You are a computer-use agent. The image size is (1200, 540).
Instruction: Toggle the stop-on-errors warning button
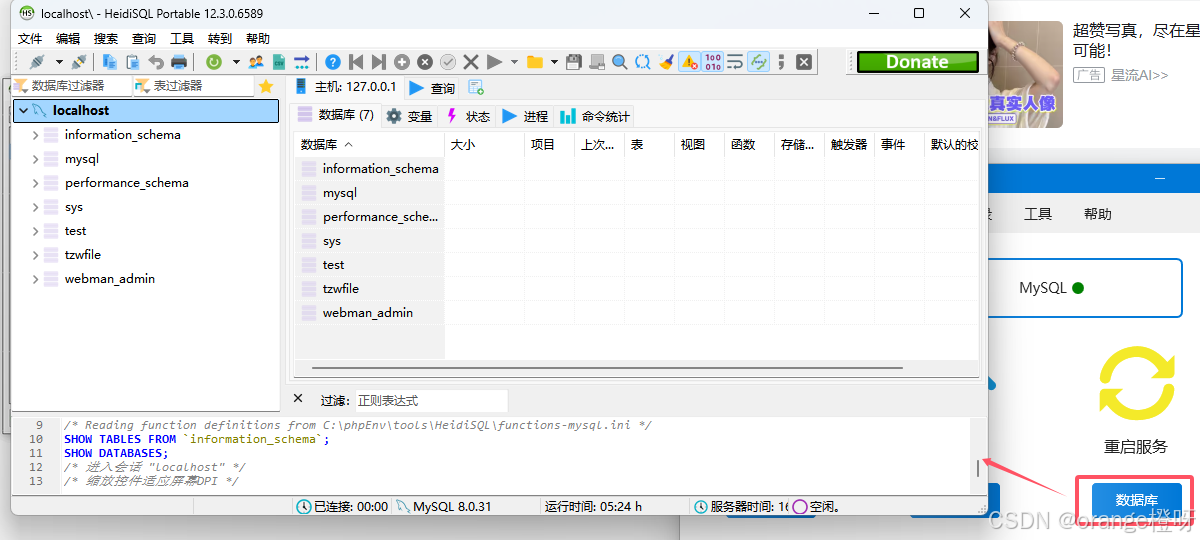pos(689,62)
